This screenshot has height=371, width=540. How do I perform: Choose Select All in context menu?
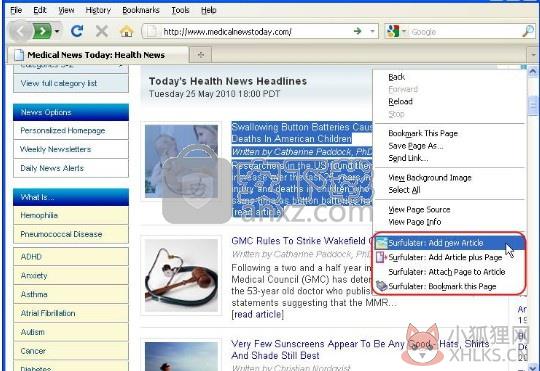point(404,190)
